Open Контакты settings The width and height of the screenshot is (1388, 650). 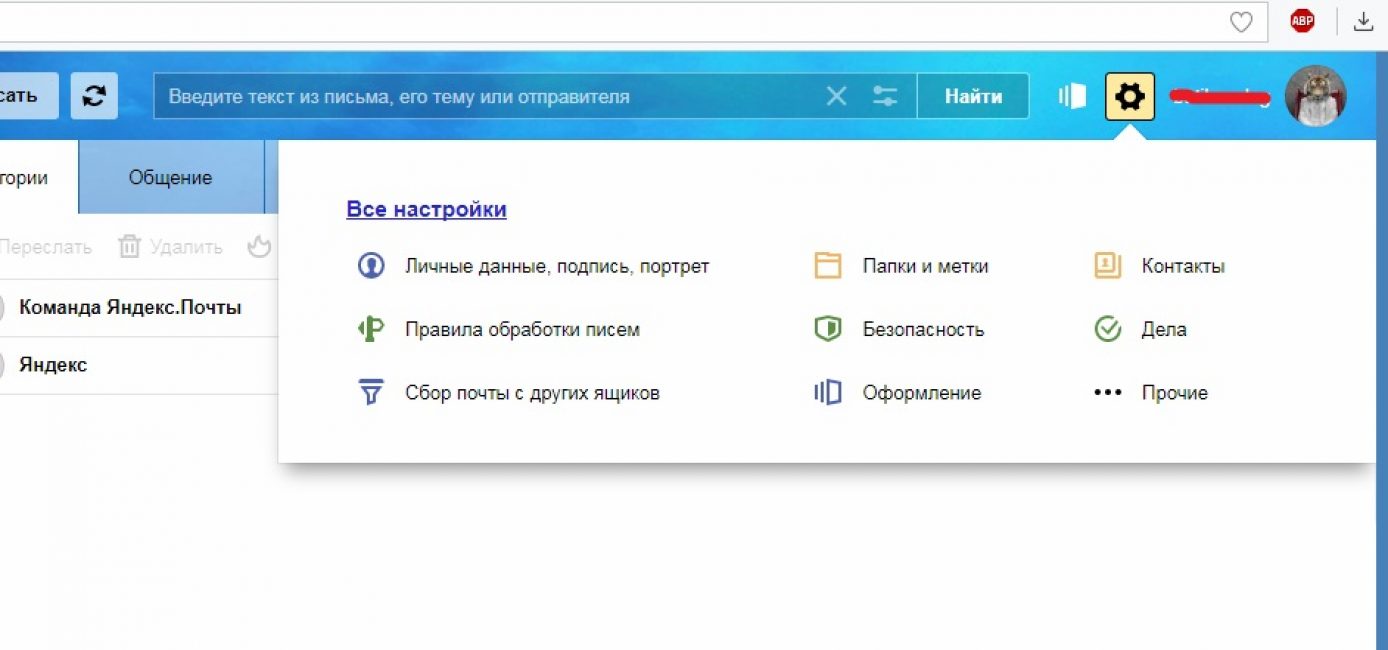pos(1183,266)
